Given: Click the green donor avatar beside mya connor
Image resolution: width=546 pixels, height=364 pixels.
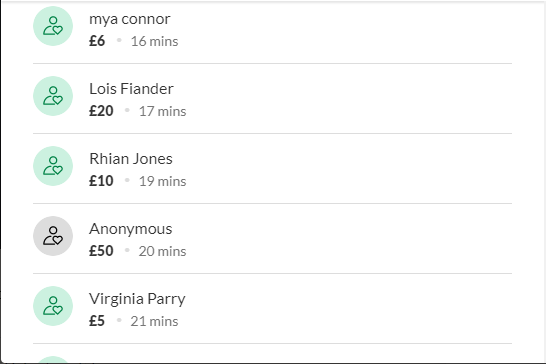Looking at the screenshot, I should click(53, 26).
